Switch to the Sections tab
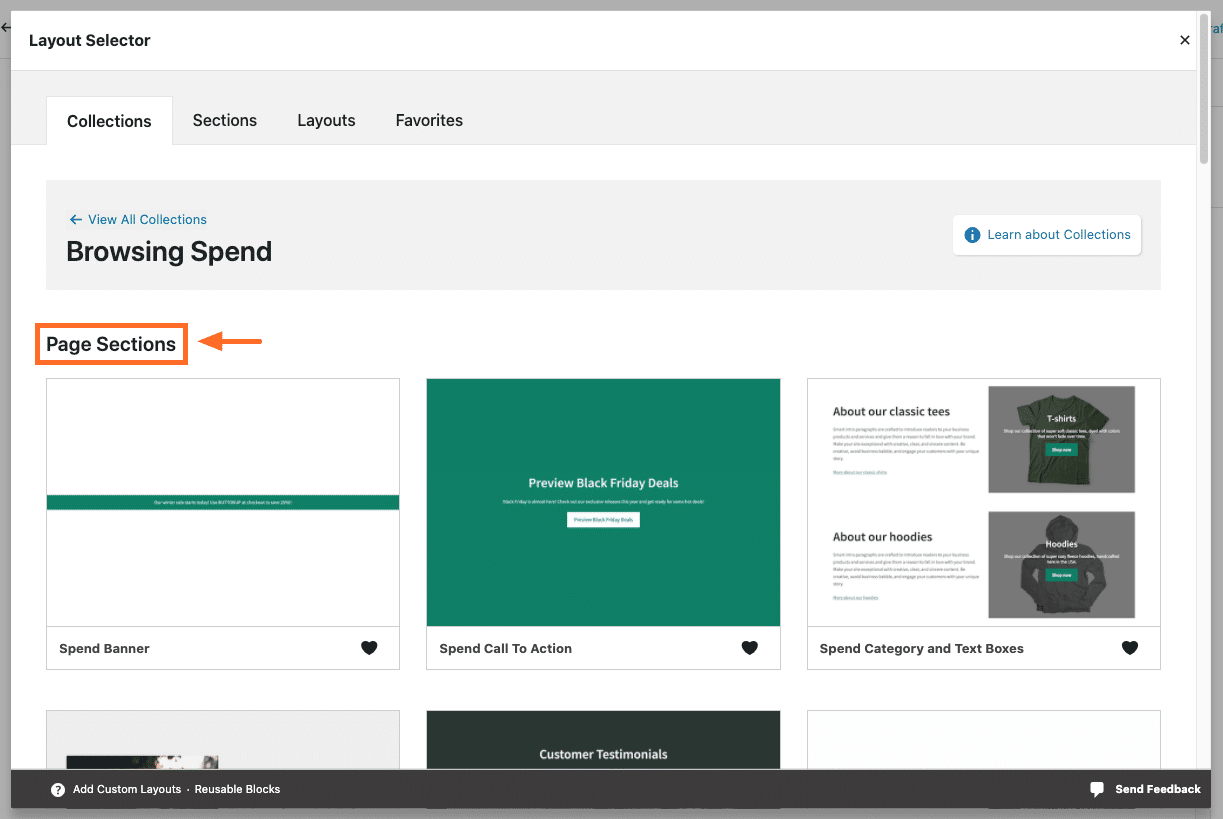This screenshot has width=1223, height=819. tap(224, 120)
